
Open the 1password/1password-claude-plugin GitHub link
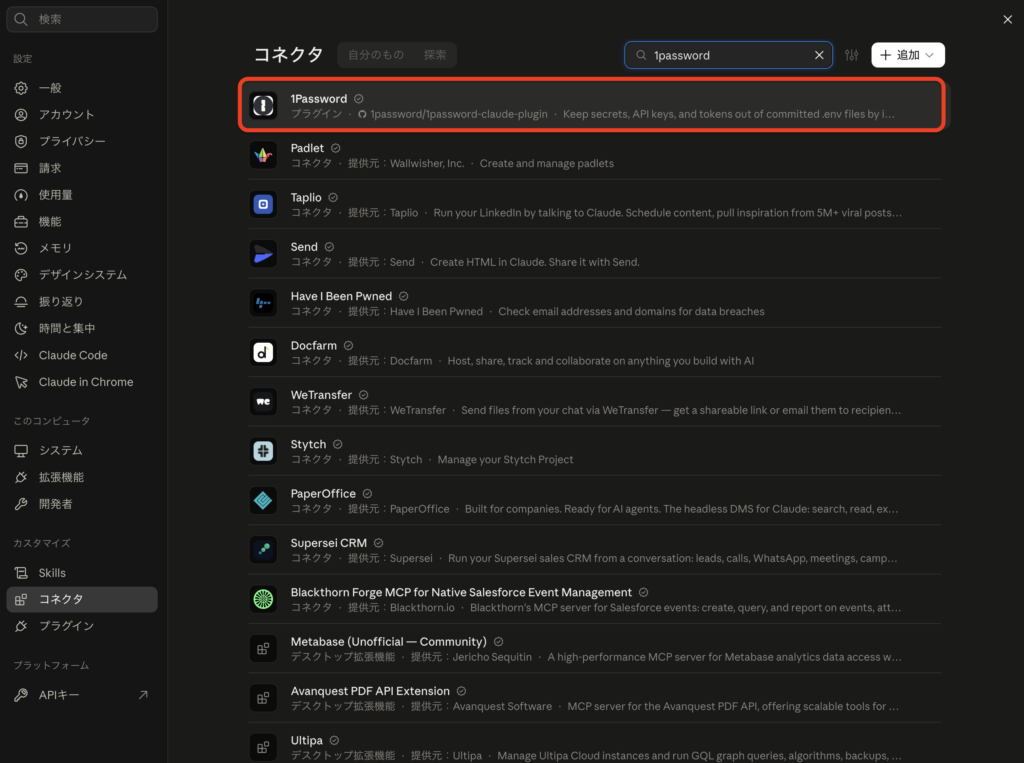(x=453, y=114)
